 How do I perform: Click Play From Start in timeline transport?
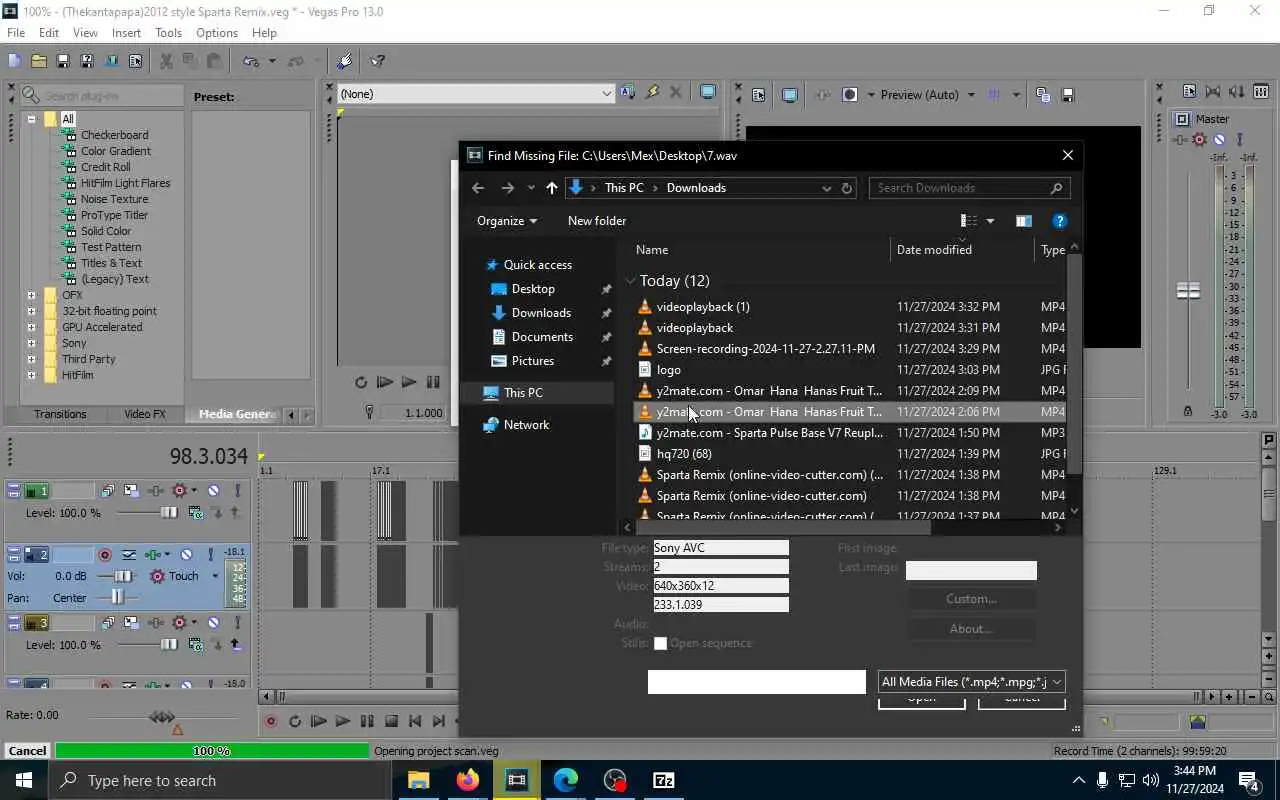tap(319, 721)
